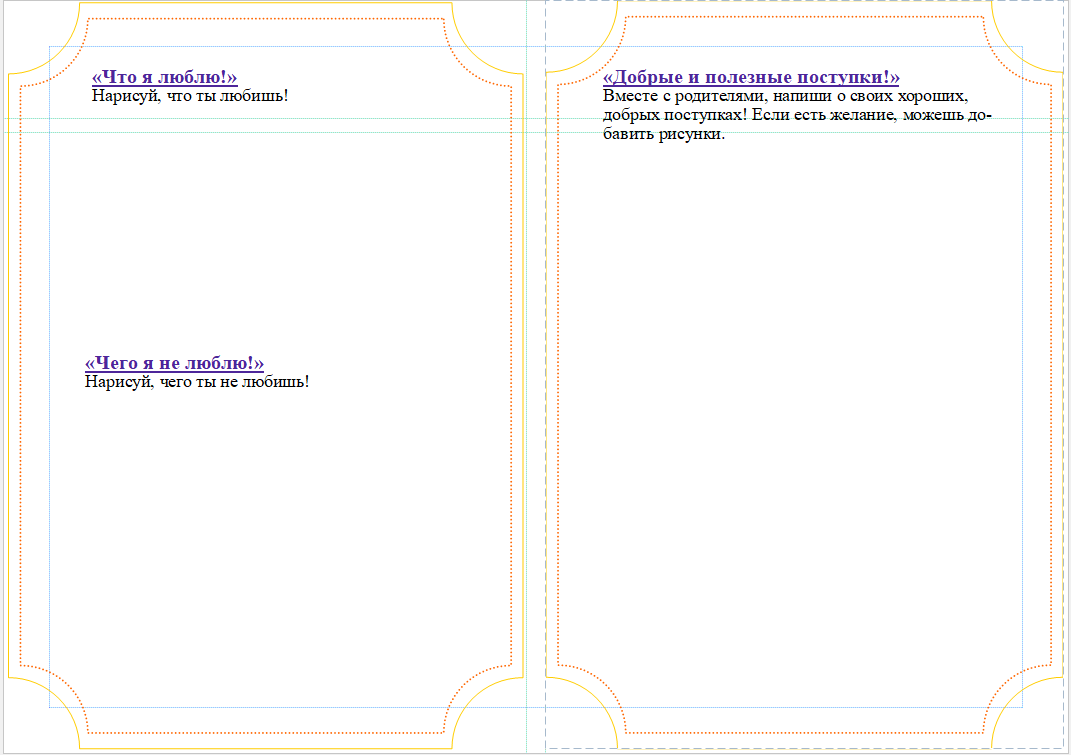Screen dimensions: 1071x755
Task: Select the horizontal cyan guide below the headings
Action: (300, 132)
